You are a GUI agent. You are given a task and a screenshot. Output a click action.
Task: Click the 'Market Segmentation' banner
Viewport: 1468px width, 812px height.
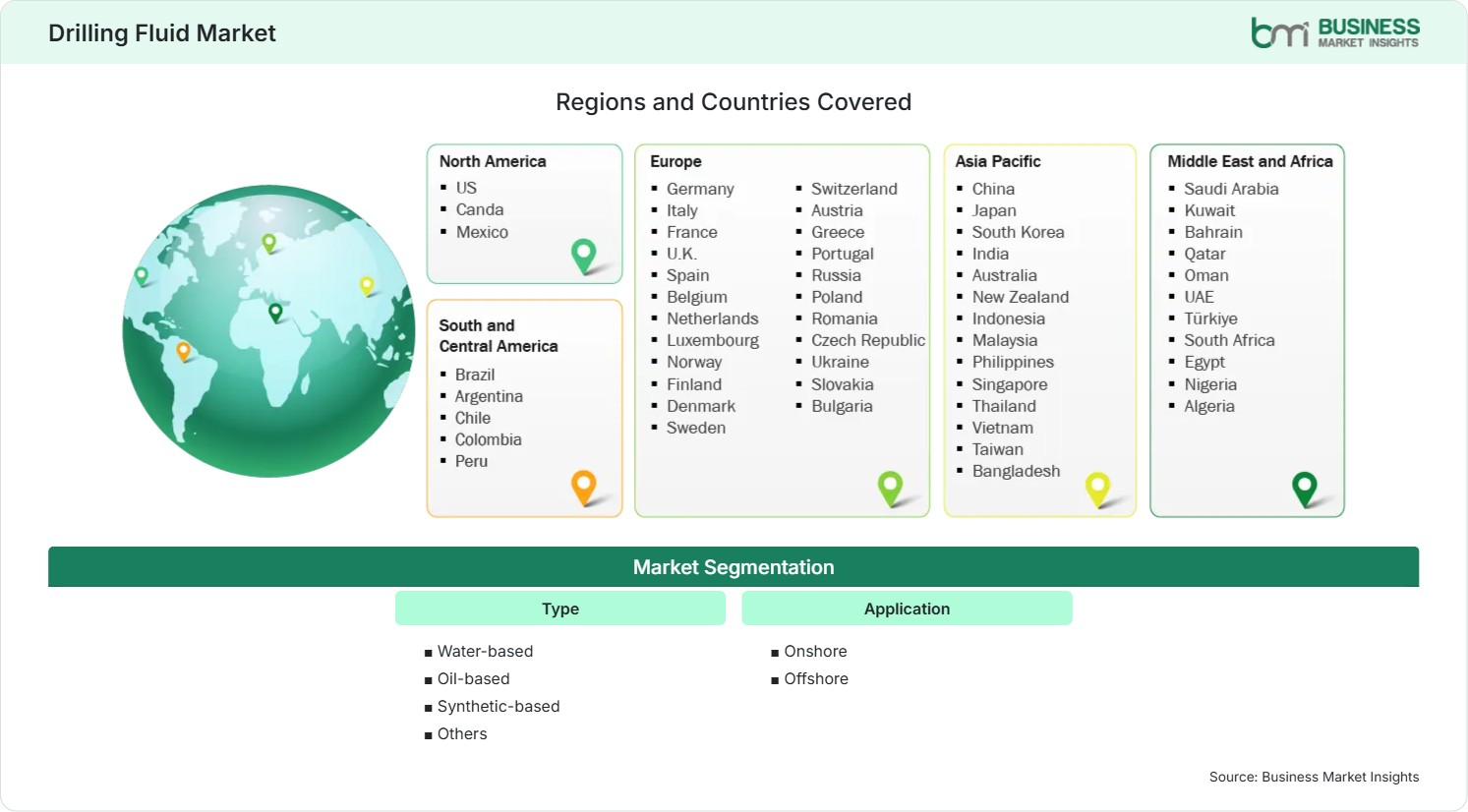pos(734,567)
